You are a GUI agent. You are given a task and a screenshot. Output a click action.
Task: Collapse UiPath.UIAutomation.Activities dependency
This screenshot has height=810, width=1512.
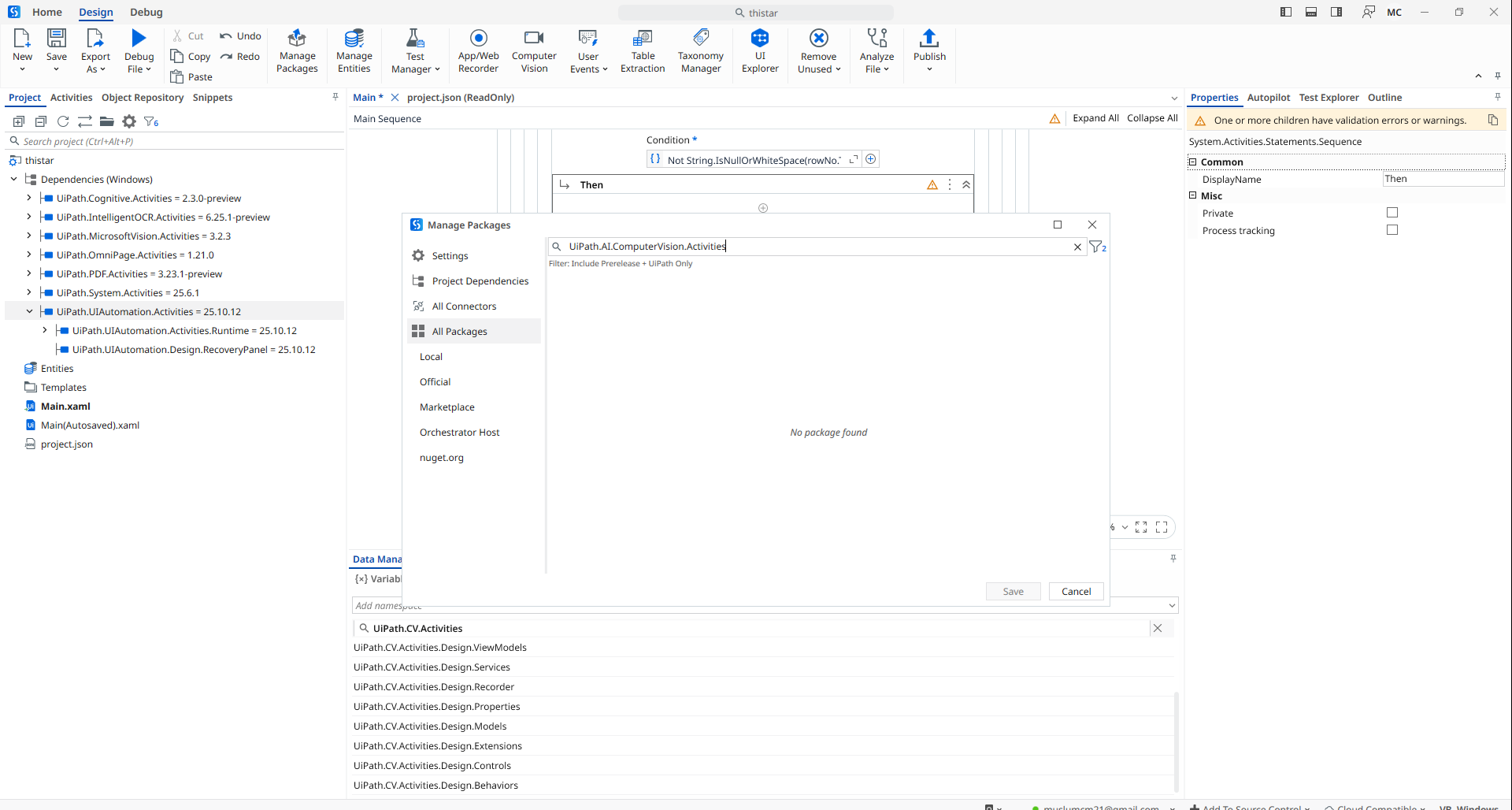[x=29, y=311]
